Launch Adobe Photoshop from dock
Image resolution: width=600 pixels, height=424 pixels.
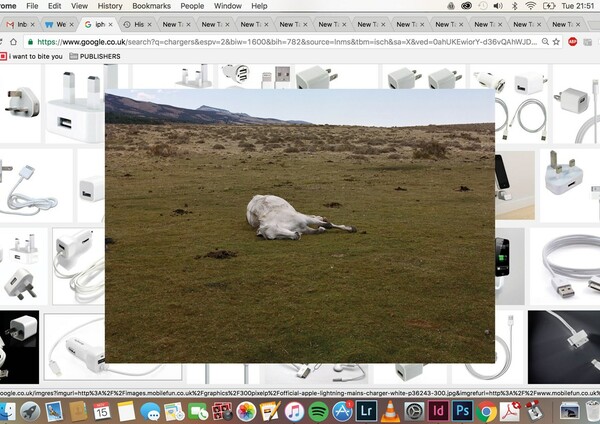462,411
